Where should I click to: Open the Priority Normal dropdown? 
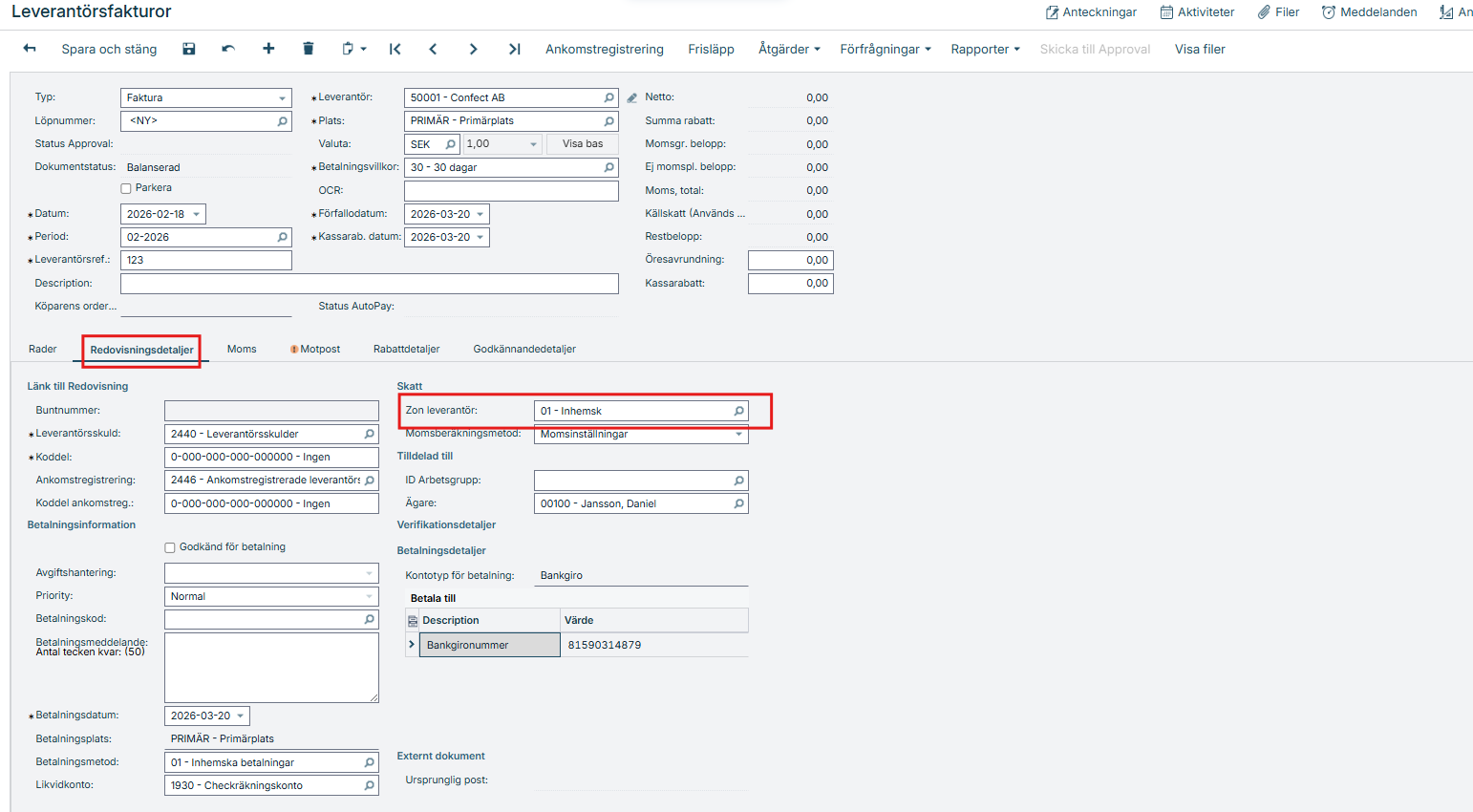click(369, 596)
